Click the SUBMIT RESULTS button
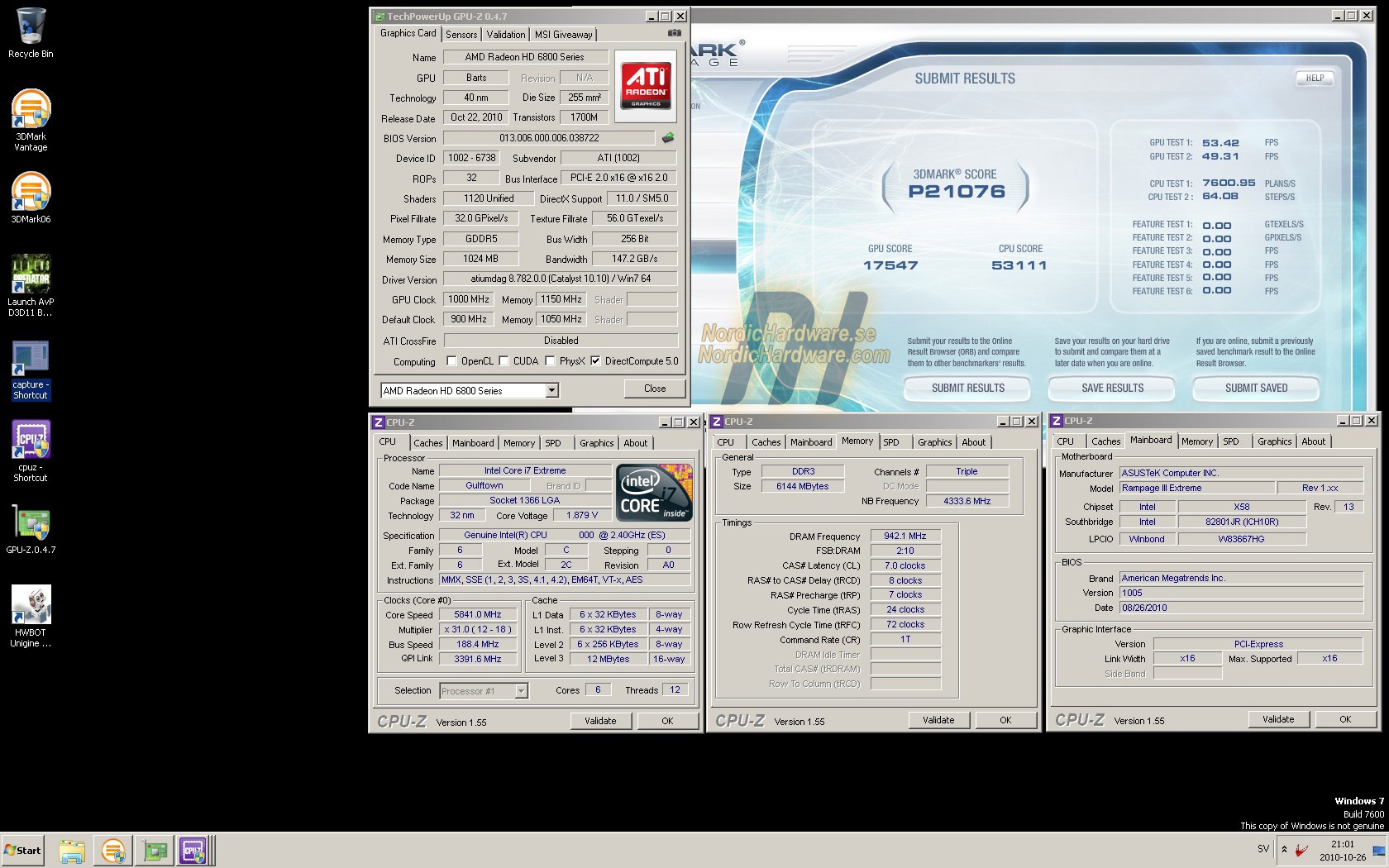Viewport: 1389px width, 868px height. click(x=967, y=388)
